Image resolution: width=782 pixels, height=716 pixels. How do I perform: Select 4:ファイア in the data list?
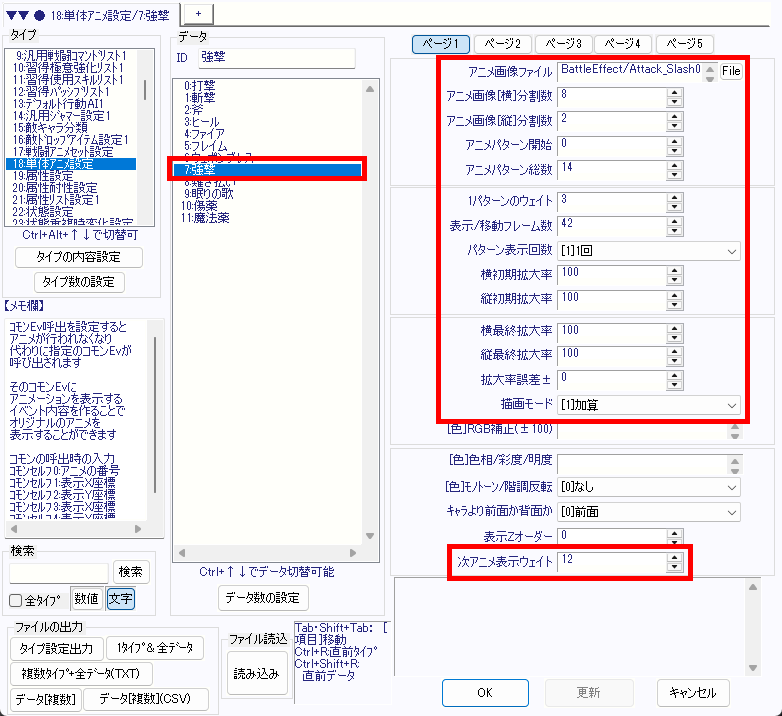coord(205,133)
